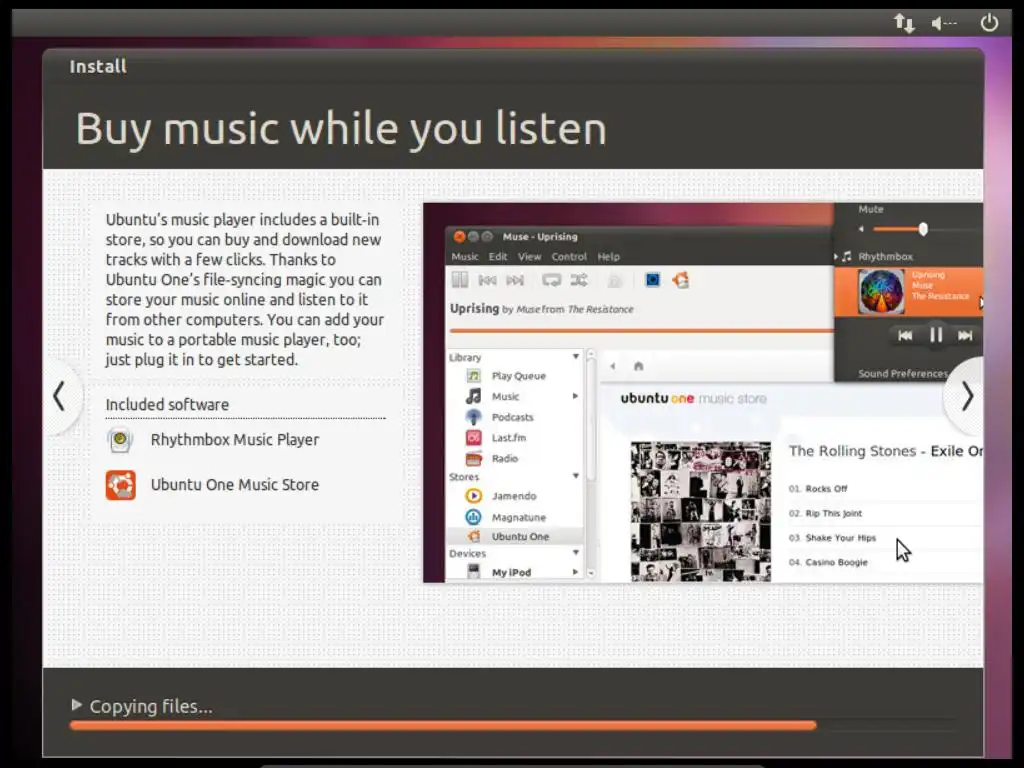
Task: Click the Ubuntu One Music Store icon
Action: [121, 485]
